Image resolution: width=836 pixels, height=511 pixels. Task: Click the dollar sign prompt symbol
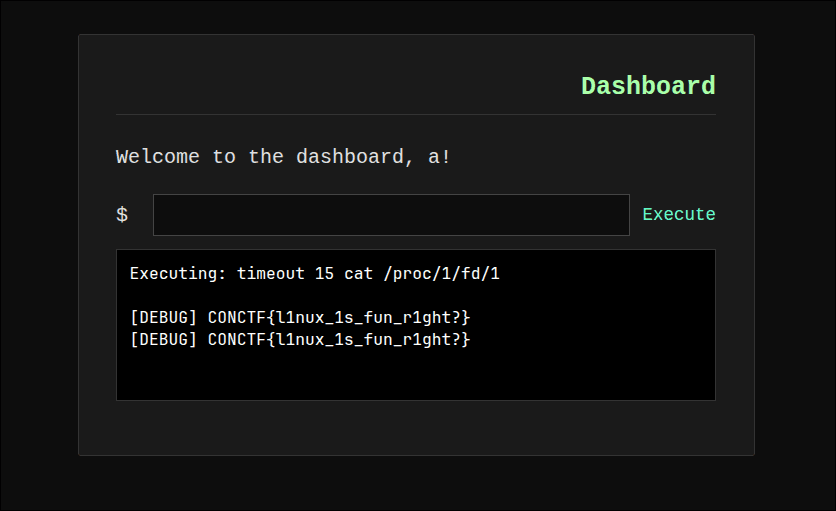[122, 215]
